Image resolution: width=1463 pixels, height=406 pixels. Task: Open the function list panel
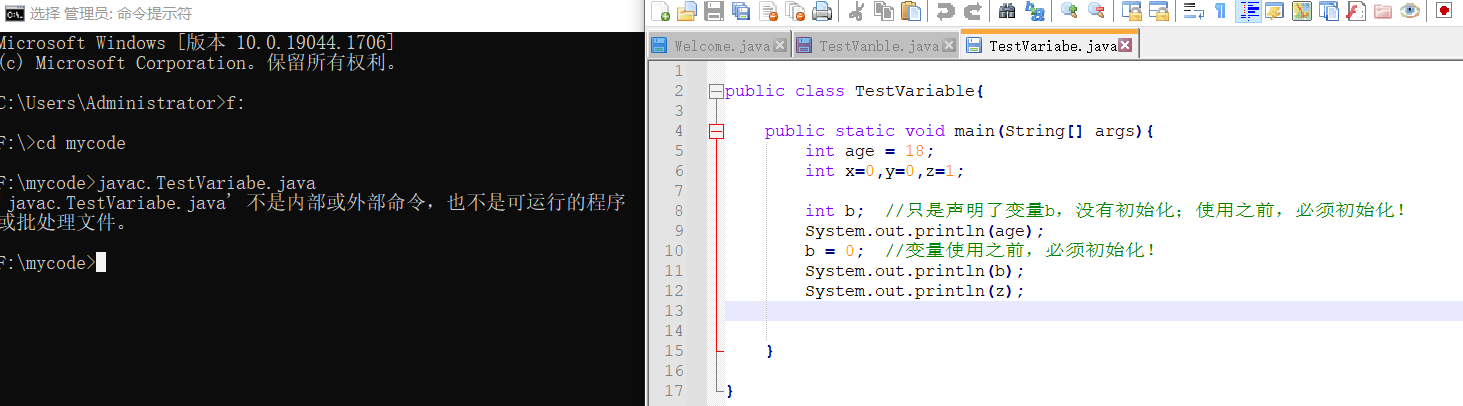coord(1355,11)
